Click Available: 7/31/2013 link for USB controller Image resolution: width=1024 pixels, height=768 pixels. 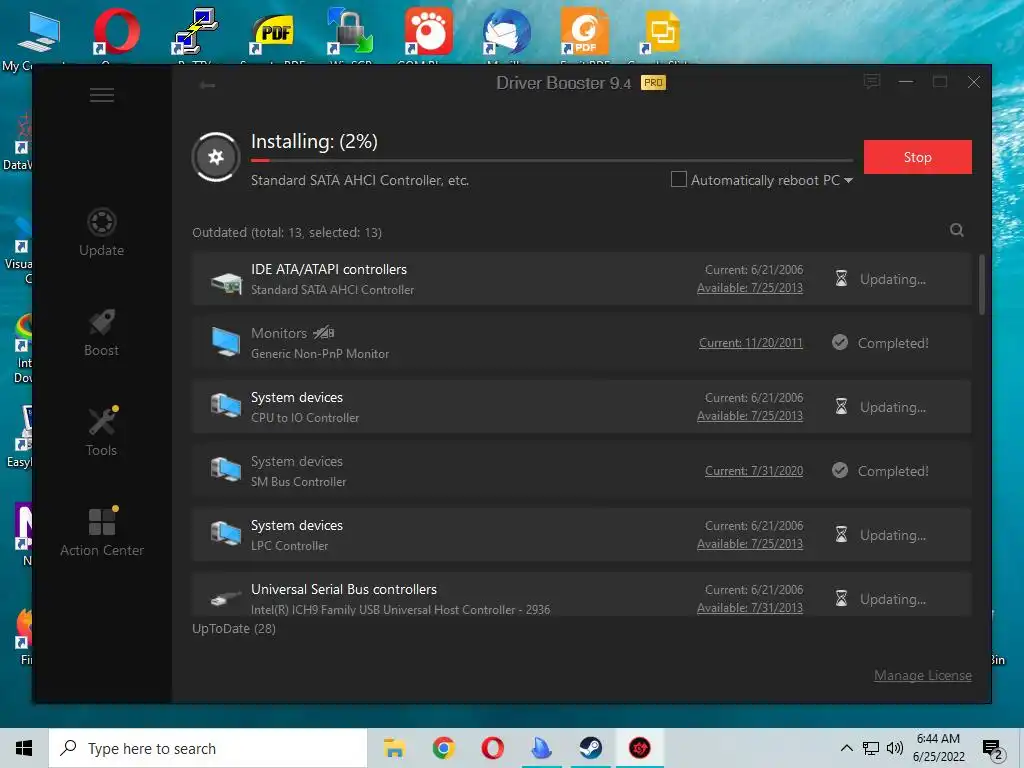pos(750,607)
